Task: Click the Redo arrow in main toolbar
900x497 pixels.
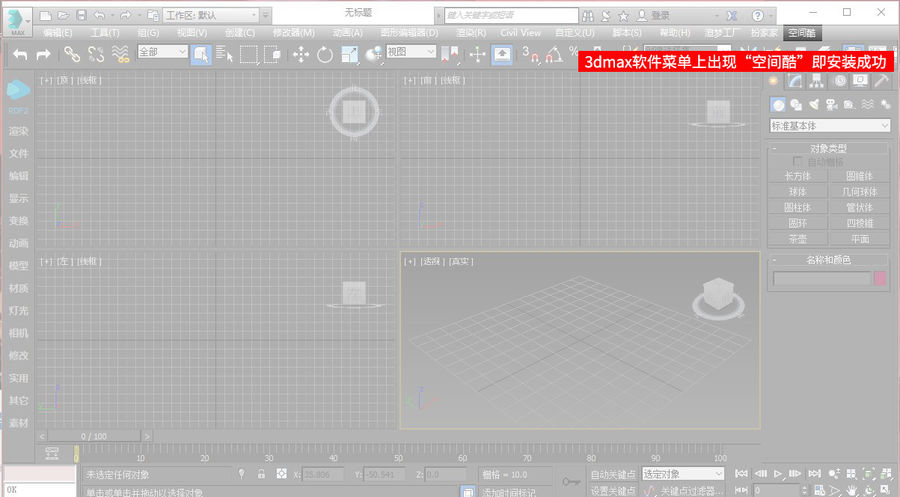Action: click(x=44, y=55)
